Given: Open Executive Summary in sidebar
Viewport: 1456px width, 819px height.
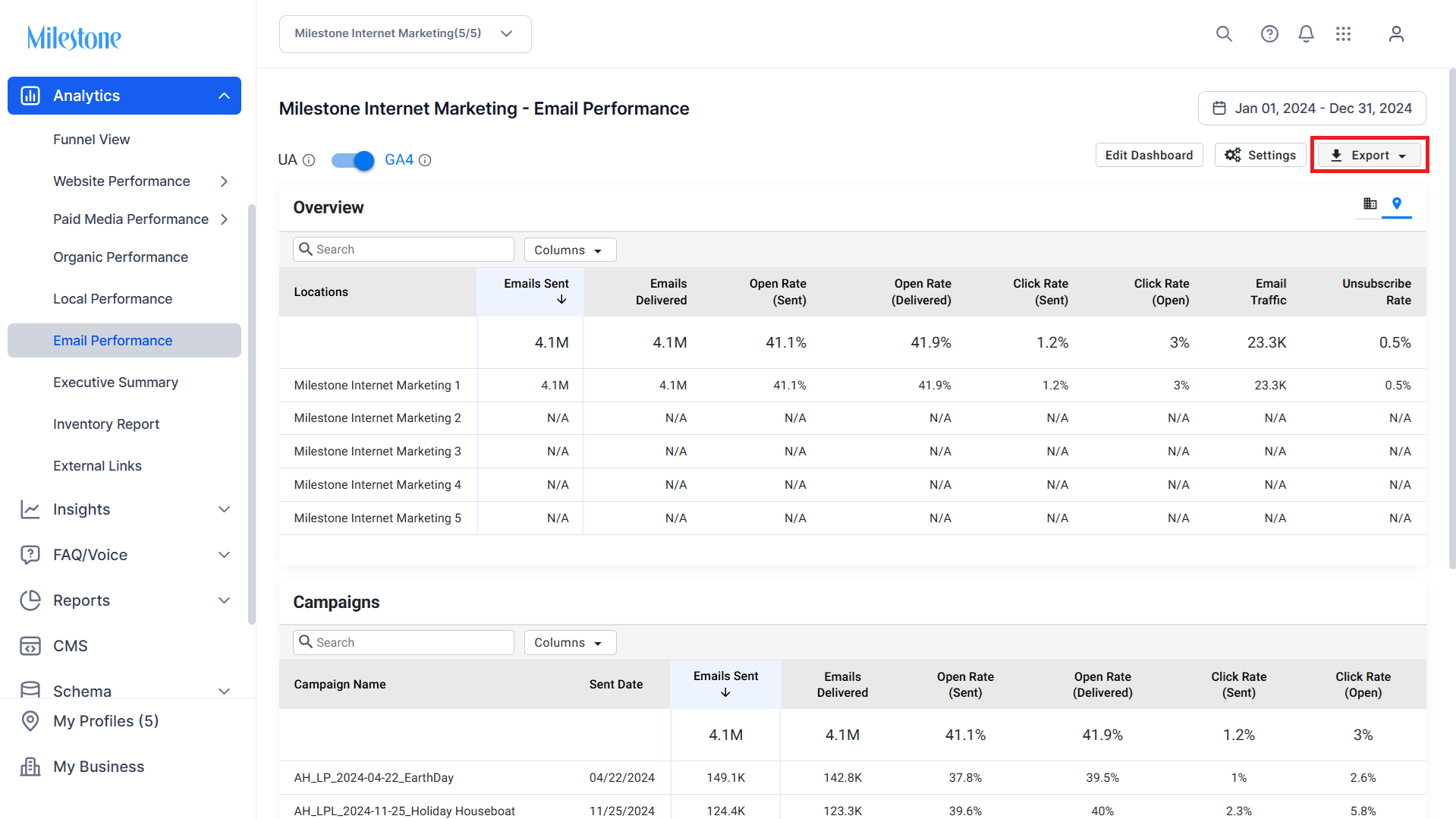Looking at the screenshot, I should point(116,383).
